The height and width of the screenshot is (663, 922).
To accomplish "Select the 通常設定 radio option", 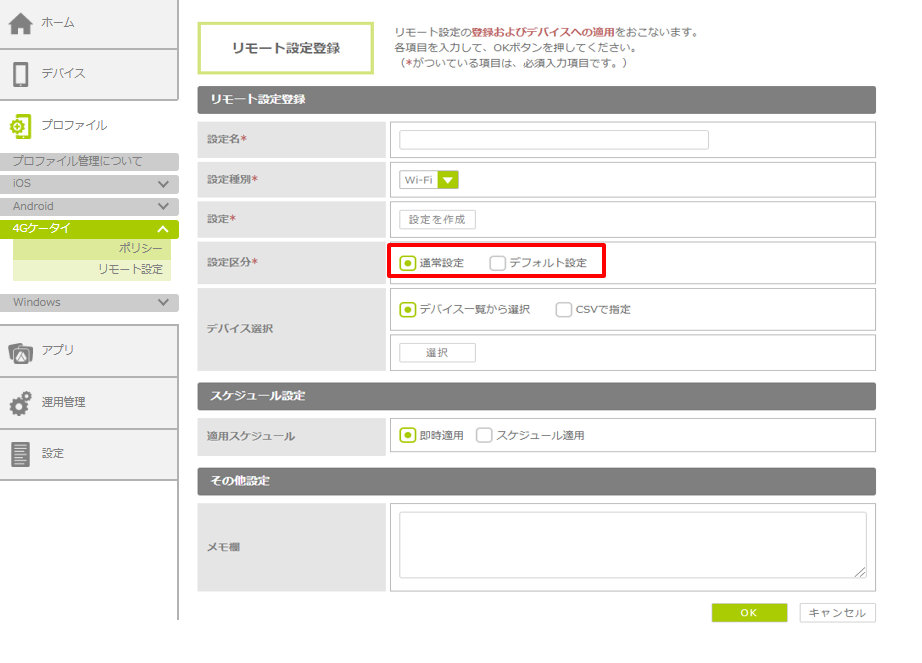I will [408, 263].
